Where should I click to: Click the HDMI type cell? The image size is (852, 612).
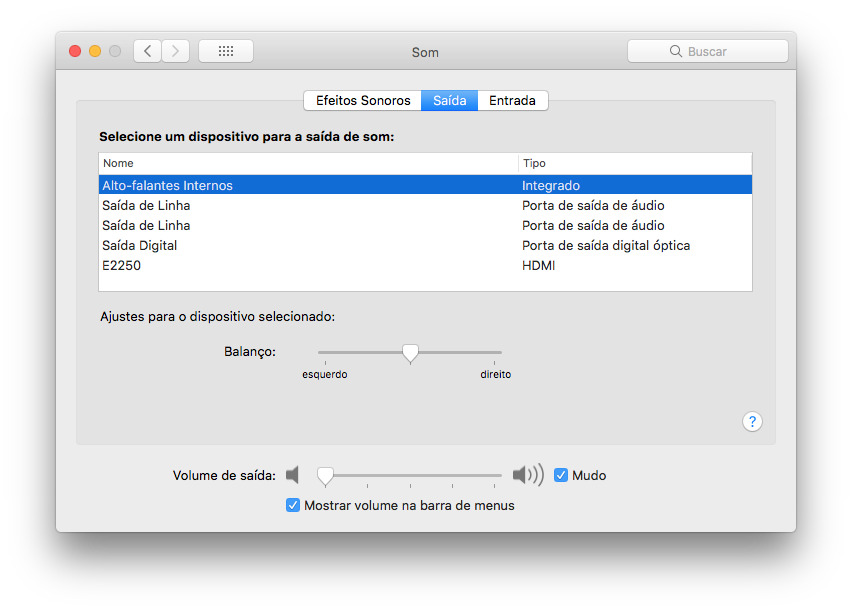pos(538,266)
